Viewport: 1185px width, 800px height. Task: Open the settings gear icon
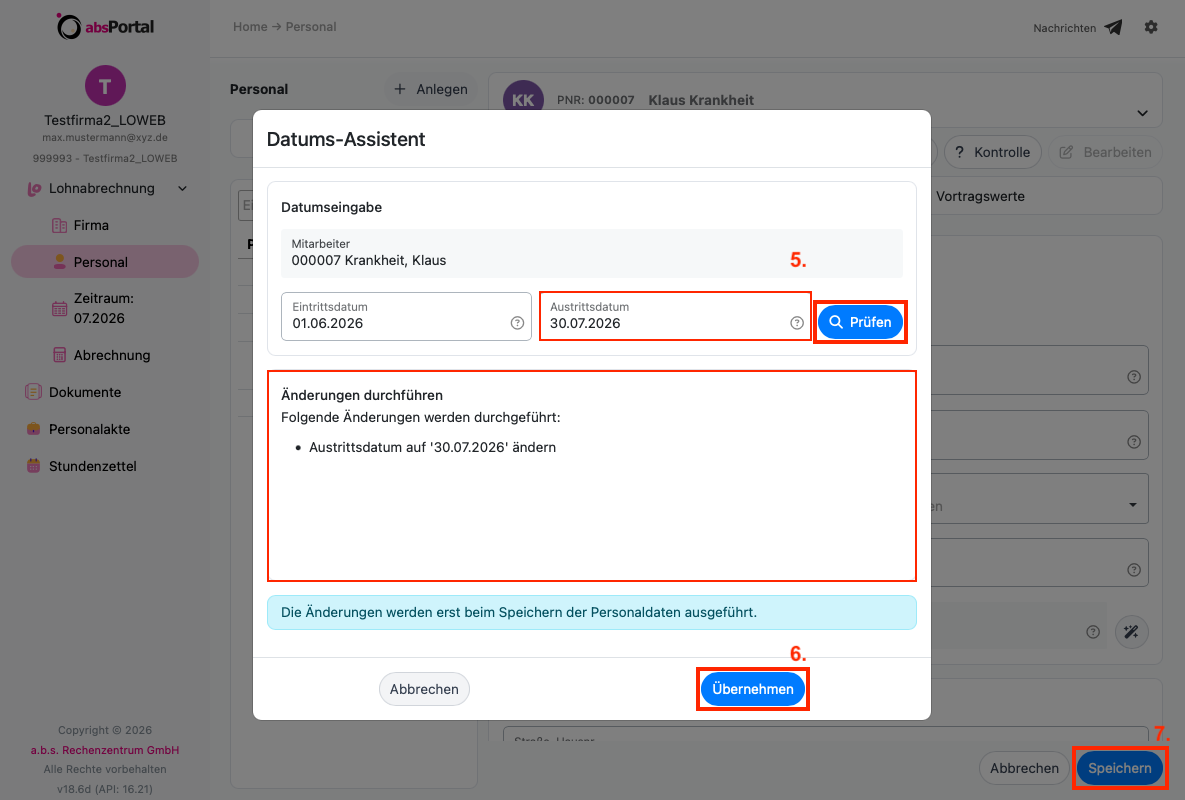(x=1150, y=27)
